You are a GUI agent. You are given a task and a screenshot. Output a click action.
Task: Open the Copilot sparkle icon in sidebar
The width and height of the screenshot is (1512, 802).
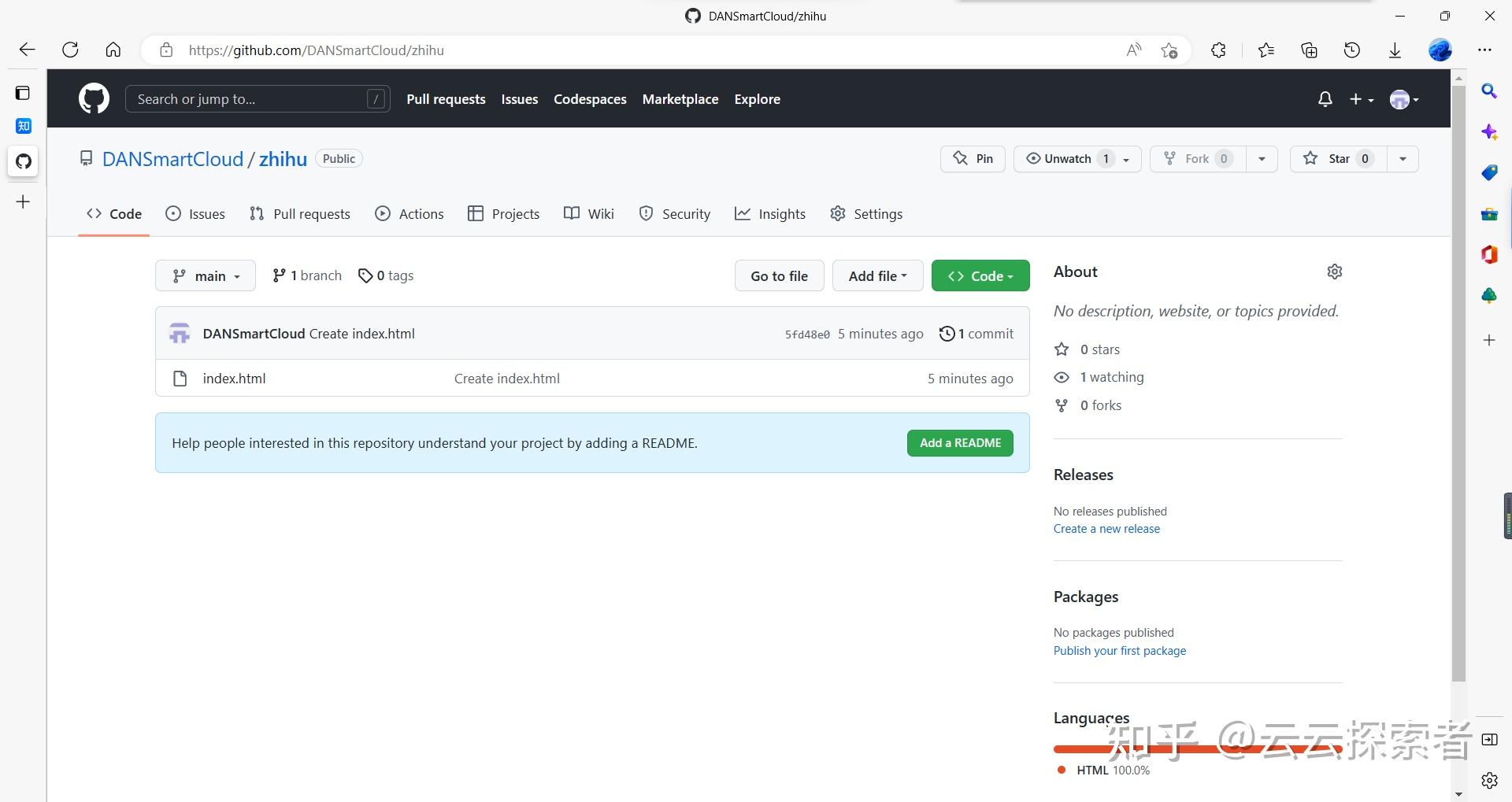(x=1489, y=131)
